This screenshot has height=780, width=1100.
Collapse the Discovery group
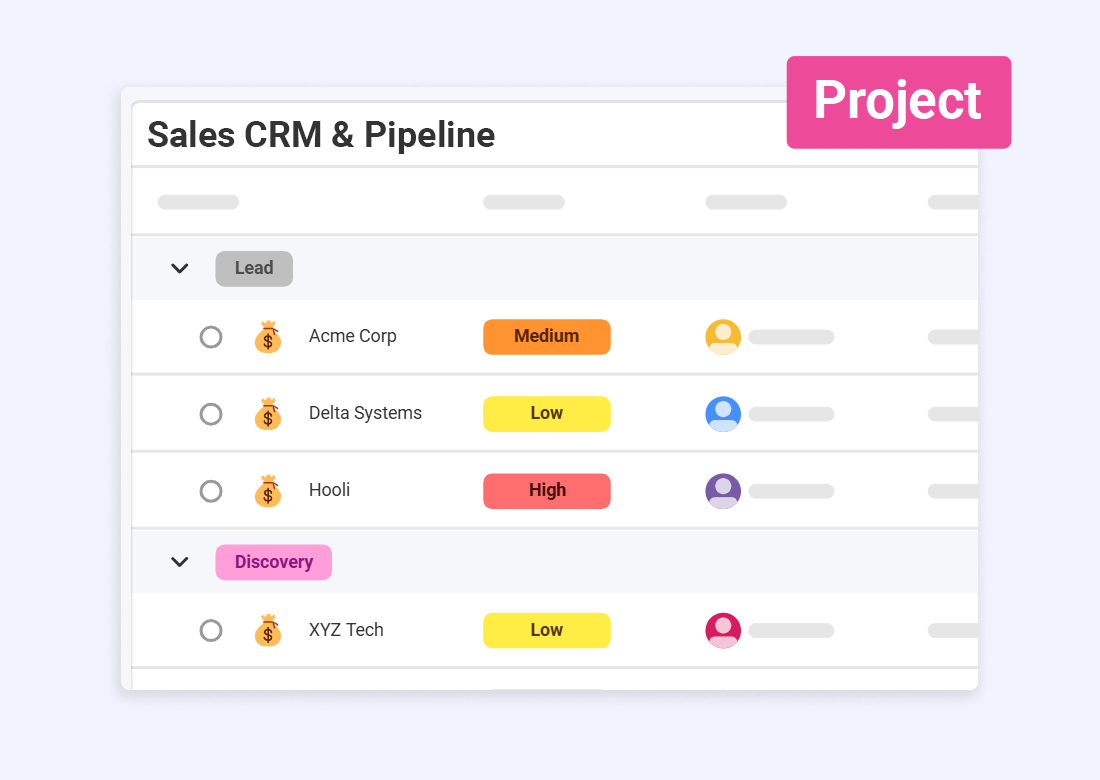point(179,562)
